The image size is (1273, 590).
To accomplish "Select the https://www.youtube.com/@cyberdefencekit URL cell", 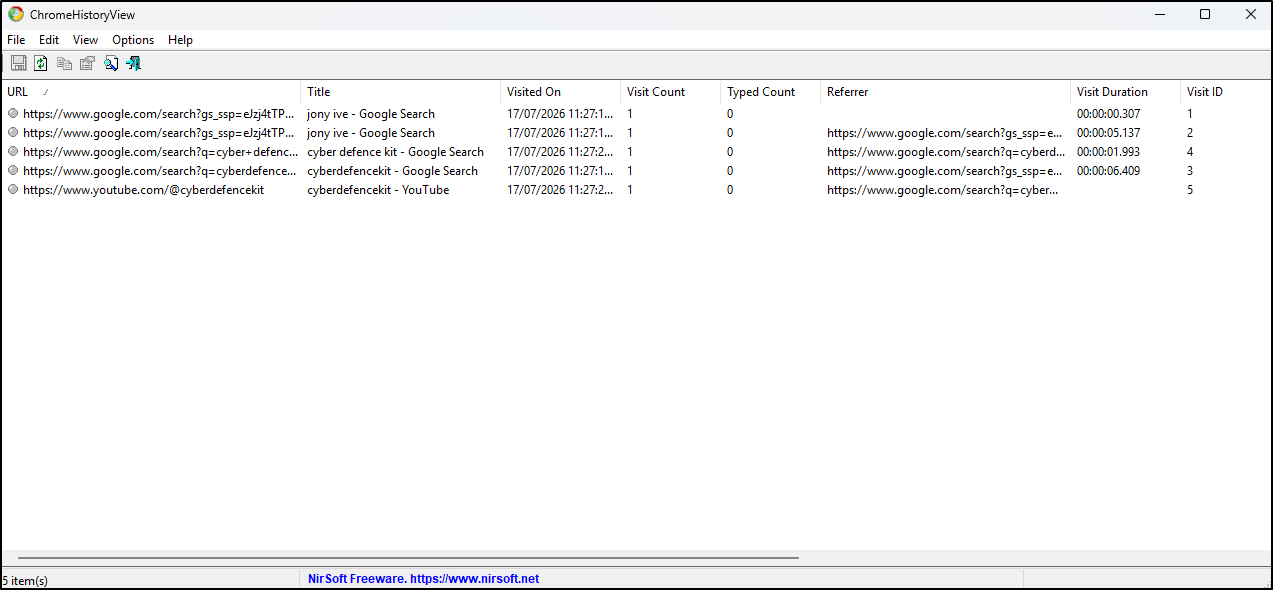I will point(143,190).
